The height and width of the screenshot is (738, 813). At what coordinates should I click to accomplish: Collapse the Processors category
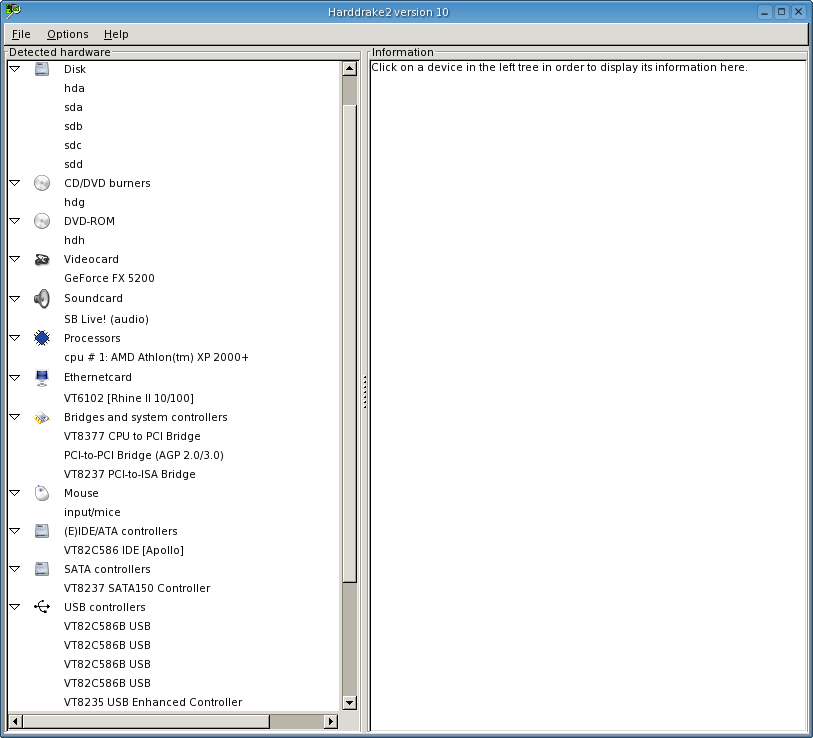pyautogui.click(x=15, y=338)
